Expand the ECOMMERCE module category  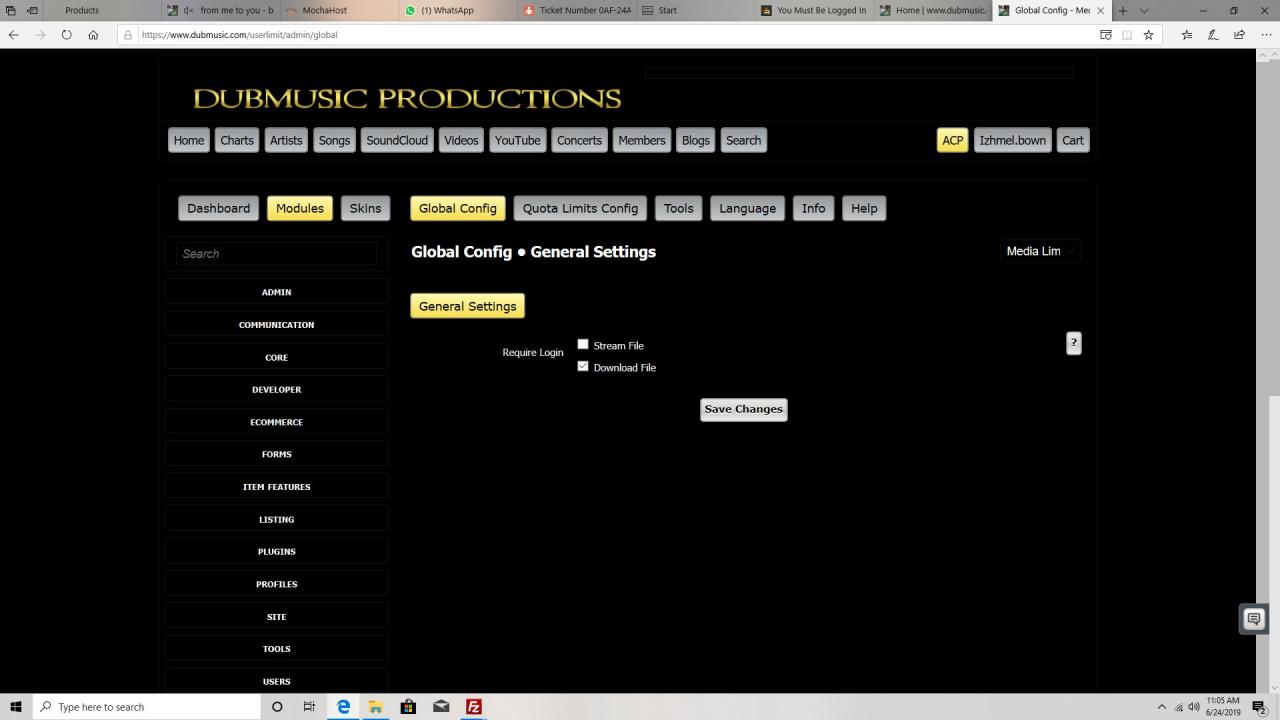tap(277, 422)
